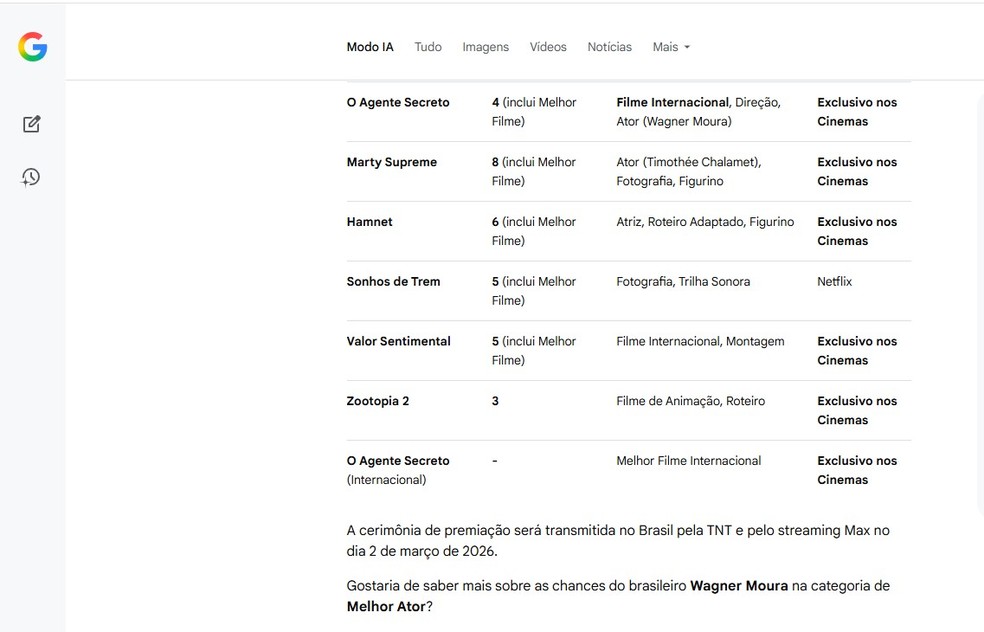Click the Marty Supreme row title
984x632 pixels.
[x=392, y=162]
